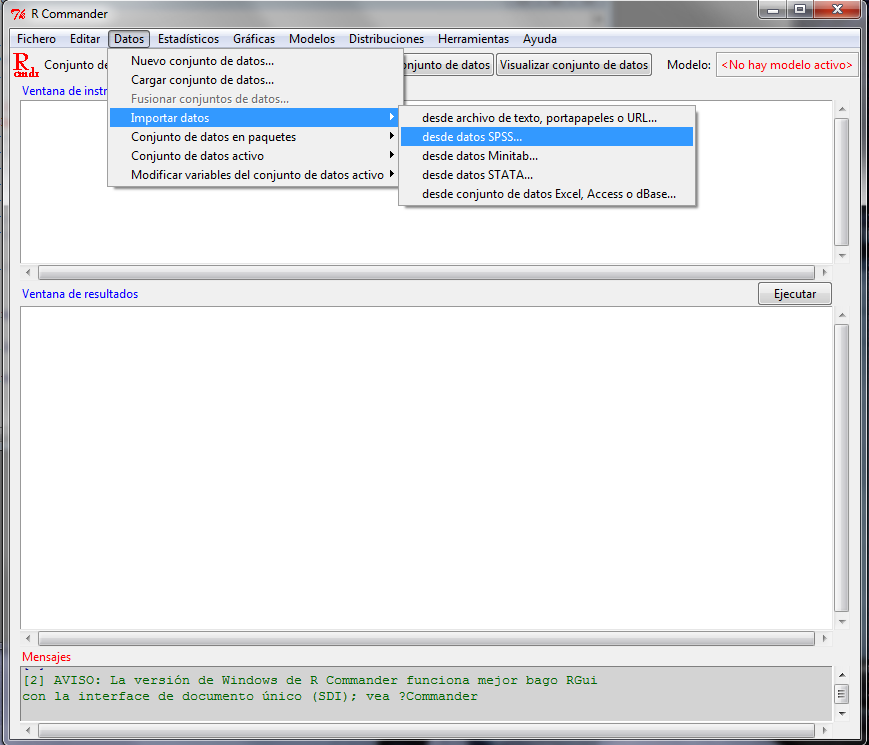The height and width of the screenshot is (745, 869).
Task: Click up arrow of resultados vertical scrollbar
Action: point(842,315)
